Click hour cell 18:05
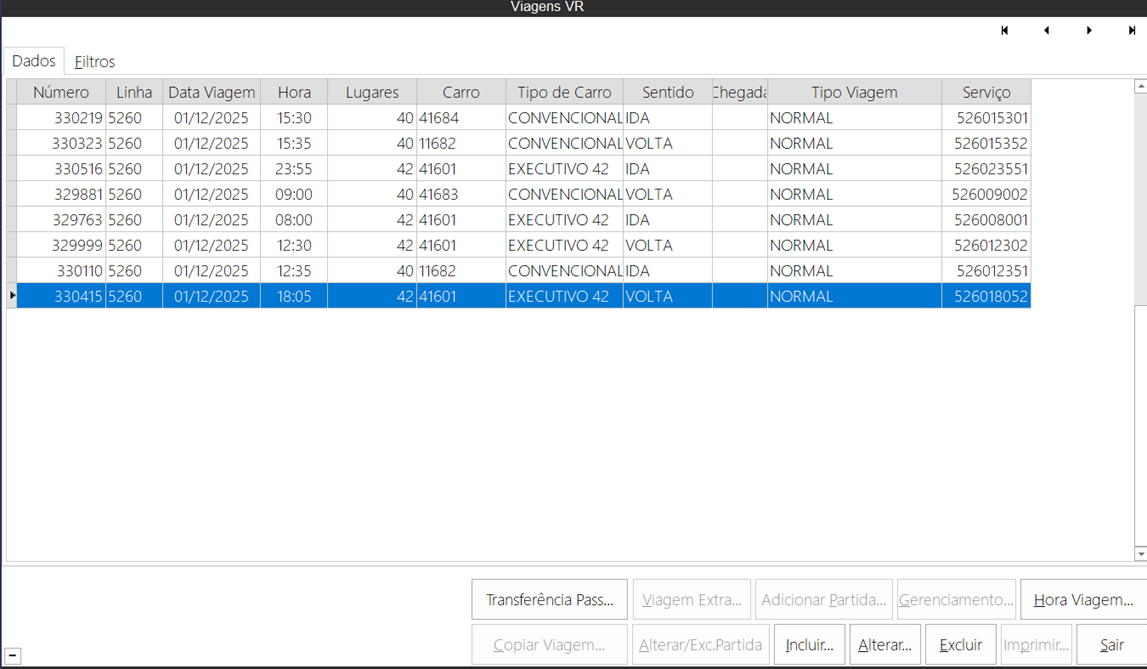The height and width of the screenshot is (669, 1147). tap(294, 296)
